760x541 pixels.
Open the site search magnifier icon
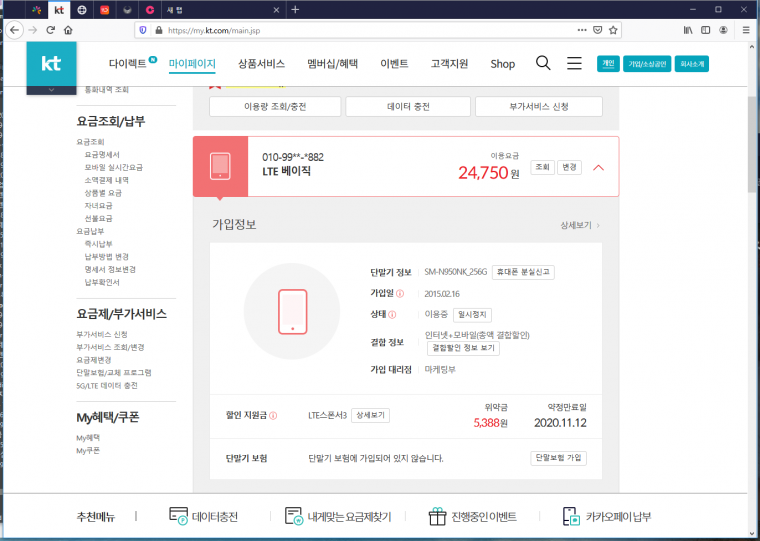543,63
